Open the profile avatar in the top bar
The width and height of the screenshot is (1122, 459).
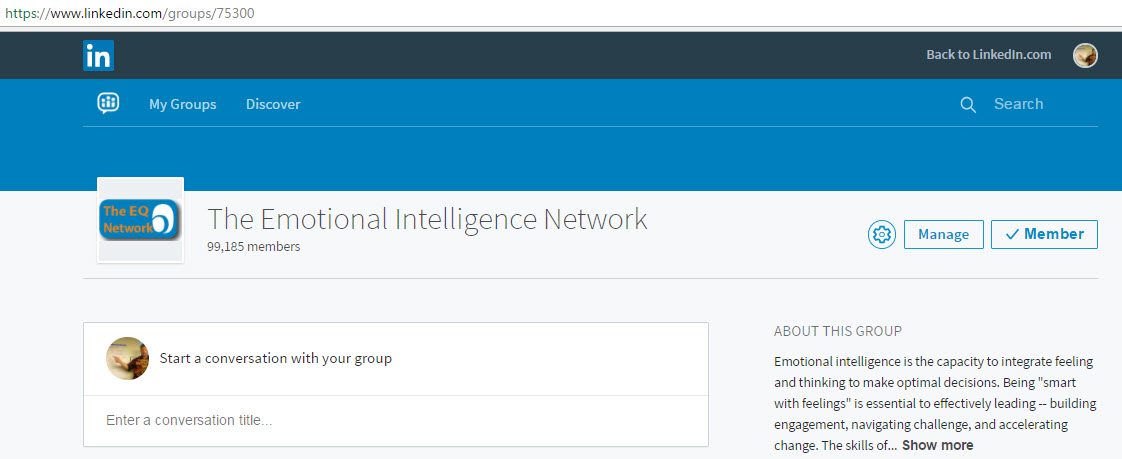pyautogui.click(x=1085, y=55)
